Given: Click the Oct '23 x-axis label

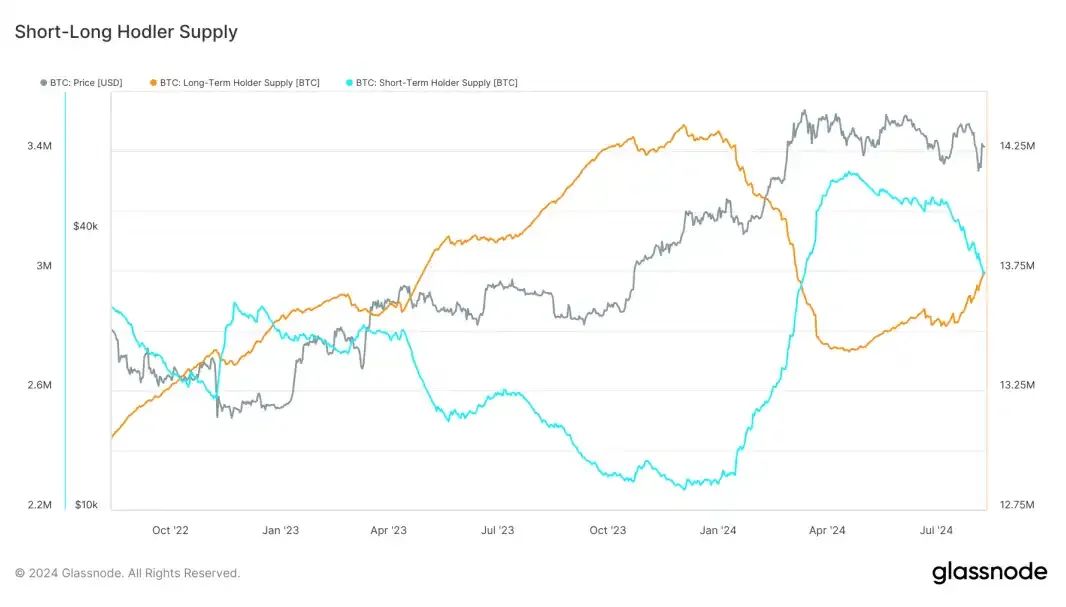Looking at the screenshot, I should (608, 530).
